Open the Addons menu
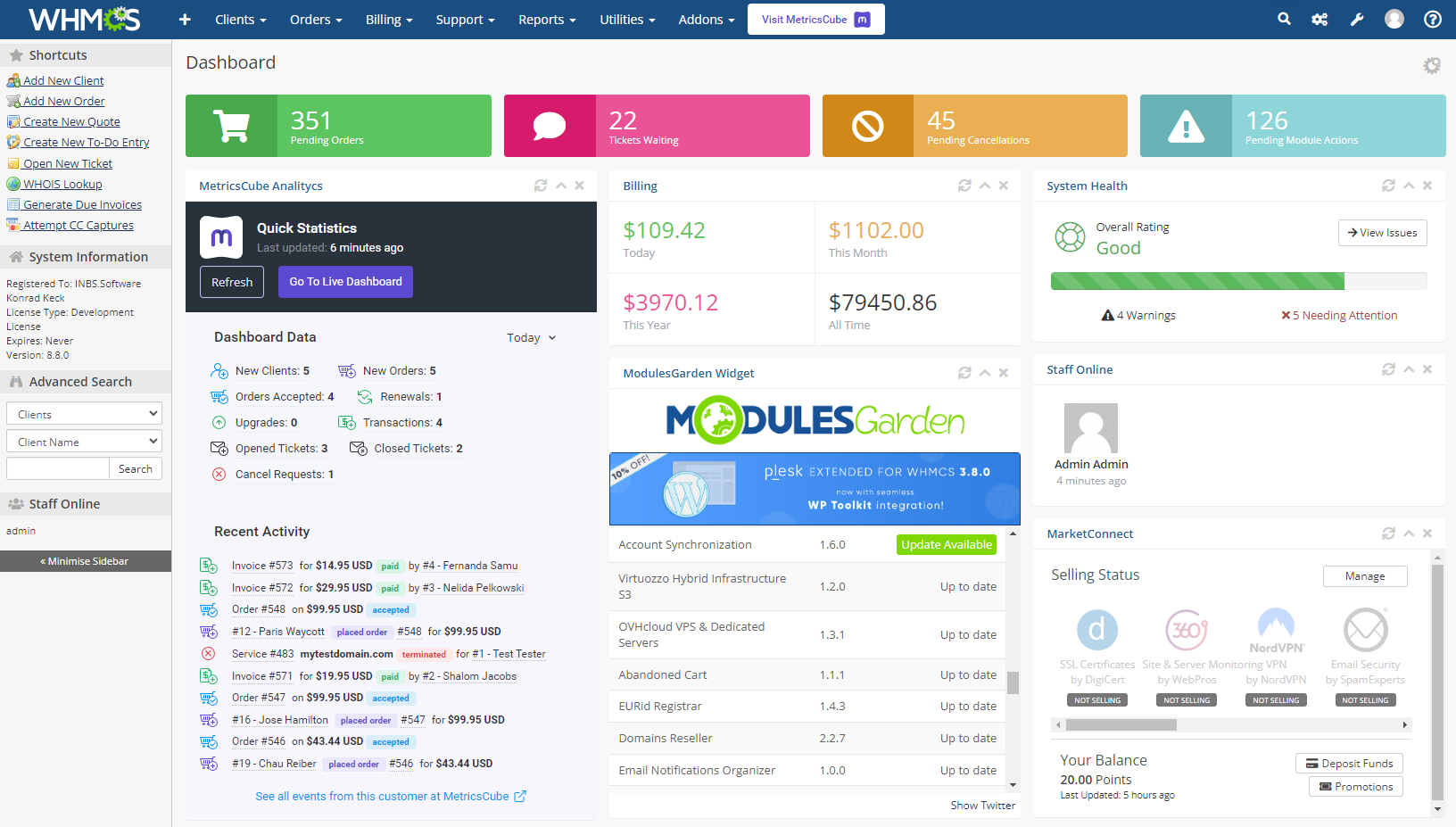This screenshot has height=827, width=1456. point(707,20)
